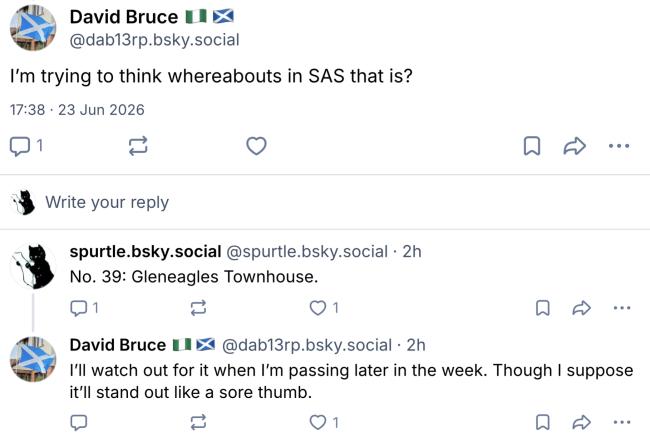Open the @dab13rp.bsky.social handle at top

(154, 40)
